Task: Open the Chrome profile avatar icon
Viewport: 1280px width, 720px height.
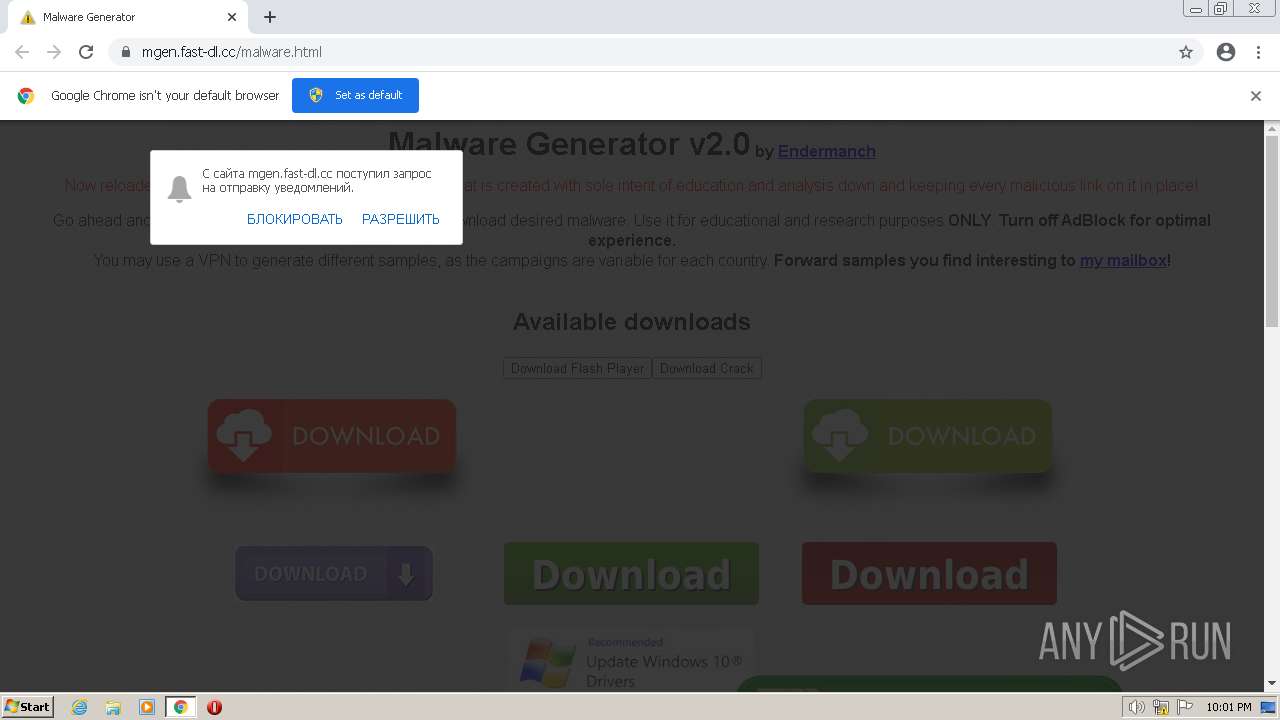Action: pyautogui.click(x=1226, y=52)
